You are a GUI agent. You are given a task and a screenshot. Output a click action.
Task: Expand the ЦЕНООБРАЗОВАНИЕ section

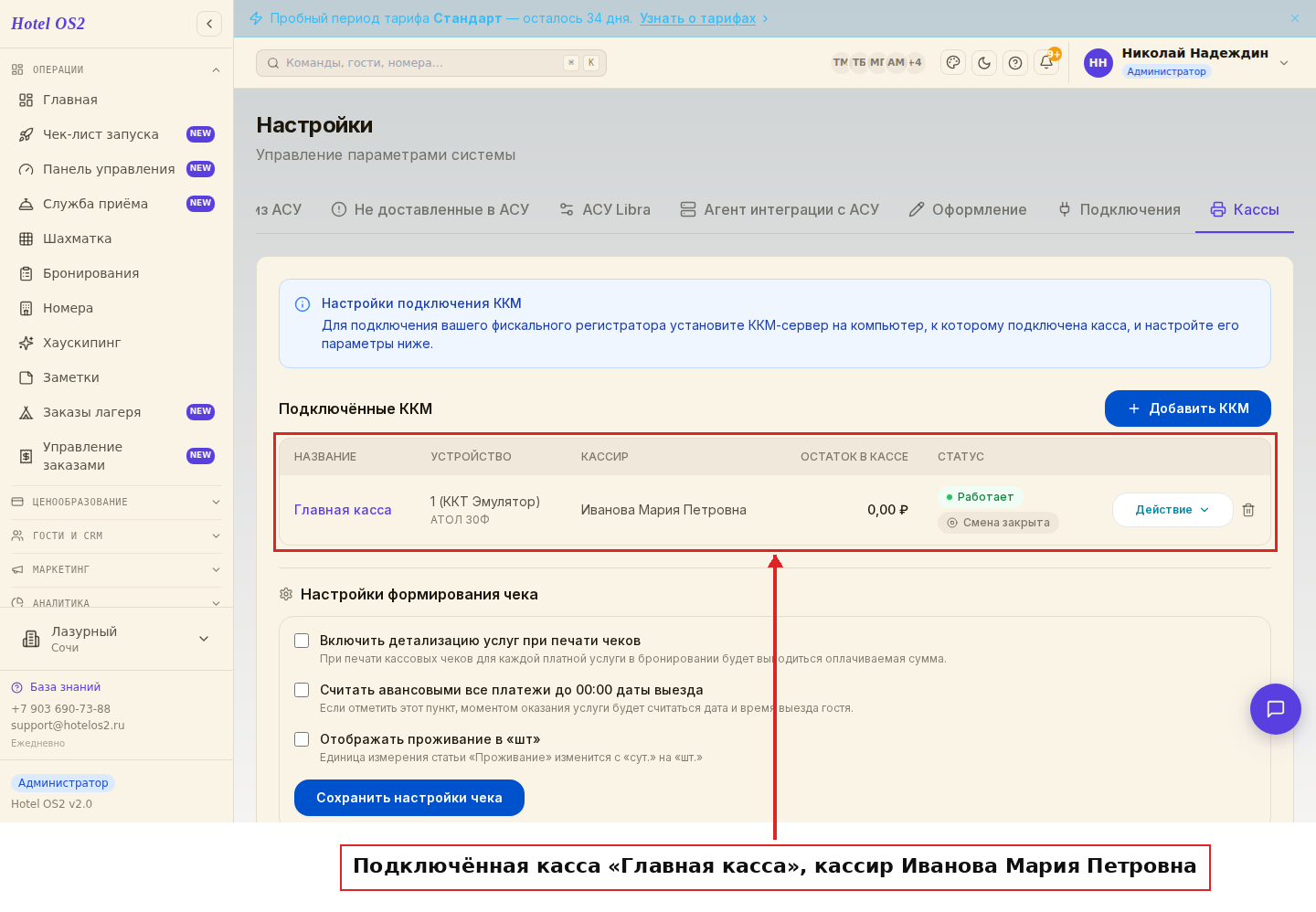pyautogui.click(x=116, y=502)
